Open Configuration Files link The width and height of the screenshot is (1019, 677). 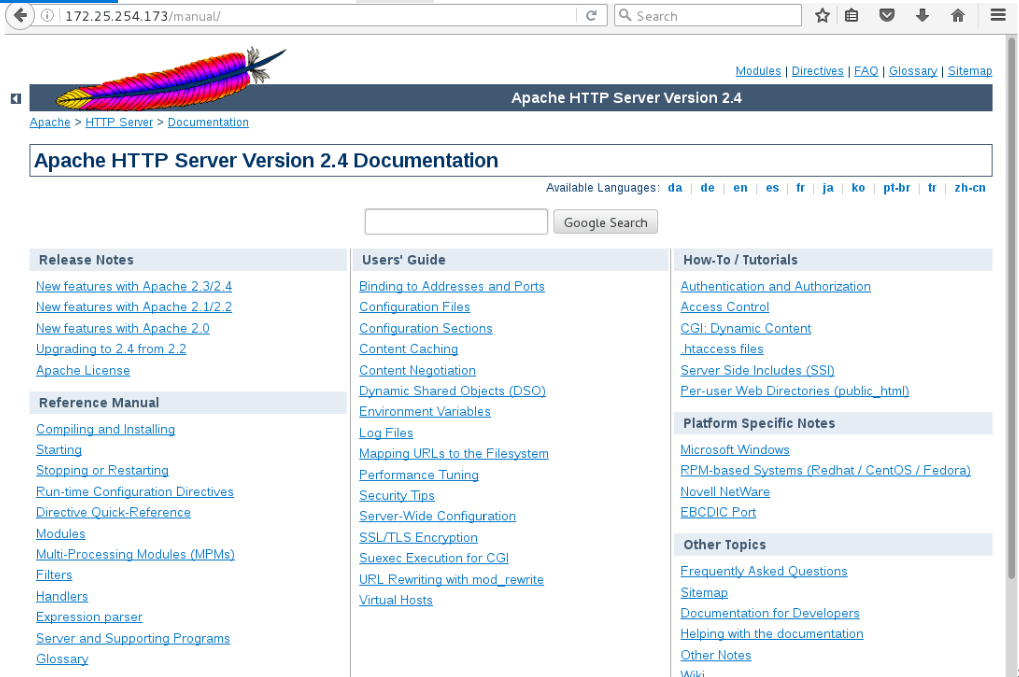click(415, 307)
